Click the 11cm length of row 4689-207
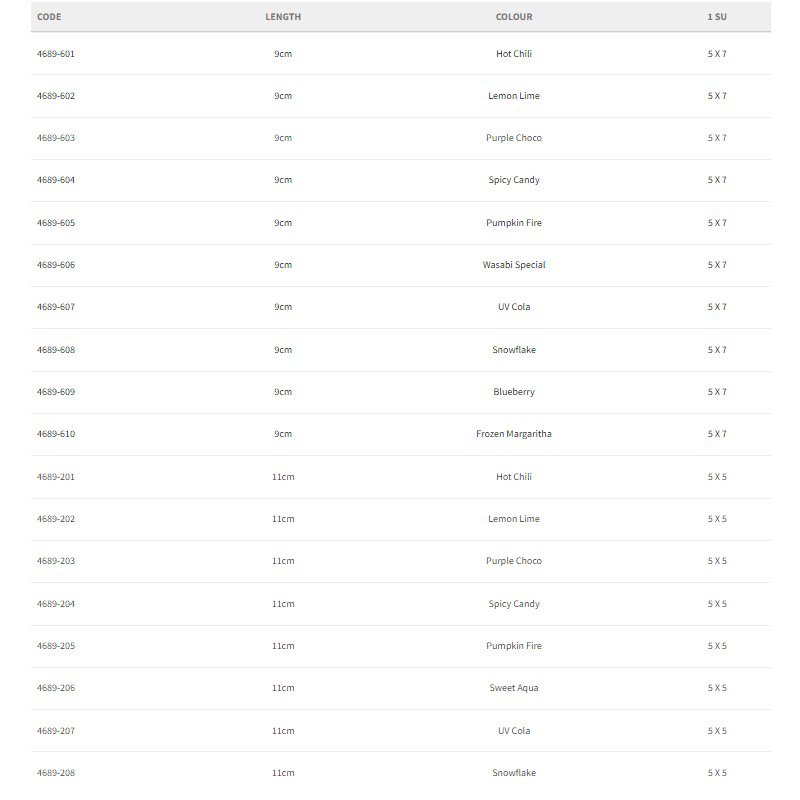This screenshot has height=800, width=800. tap(283, 731)
